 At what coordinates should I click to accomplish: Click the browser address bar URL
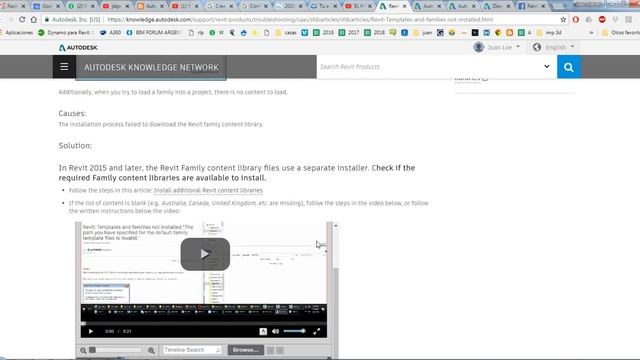[x=300, y=20]
